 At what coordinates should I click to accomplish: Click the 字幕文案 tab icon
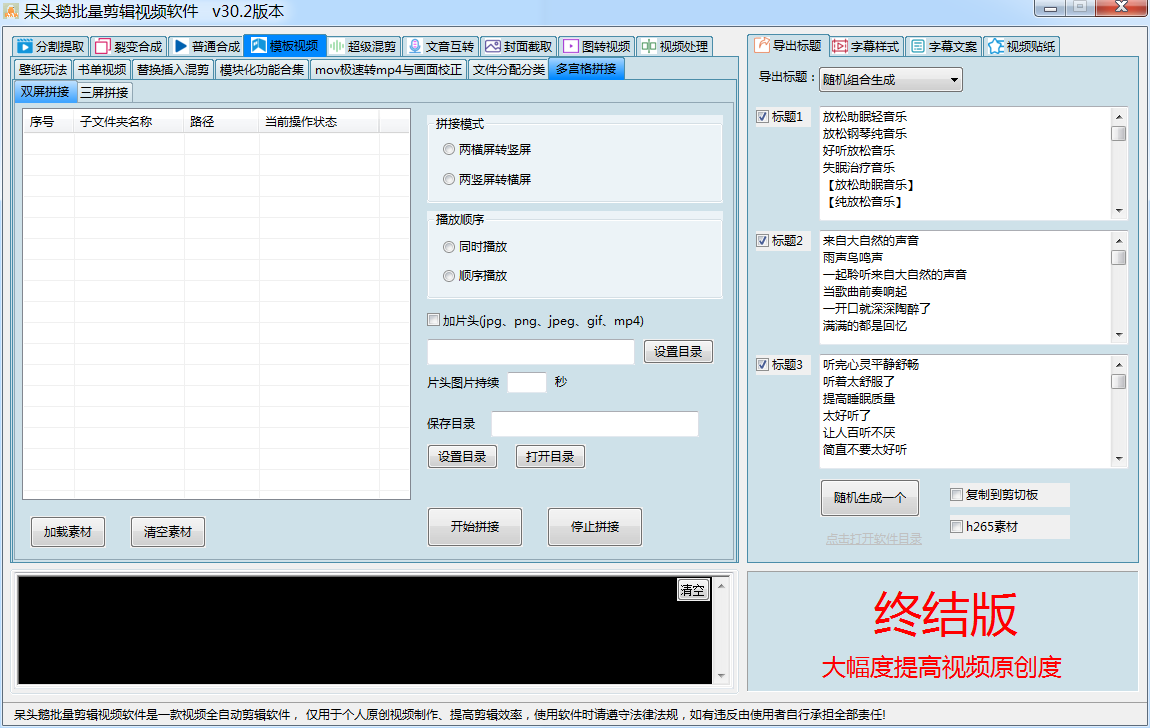click(x=918, y=46)
